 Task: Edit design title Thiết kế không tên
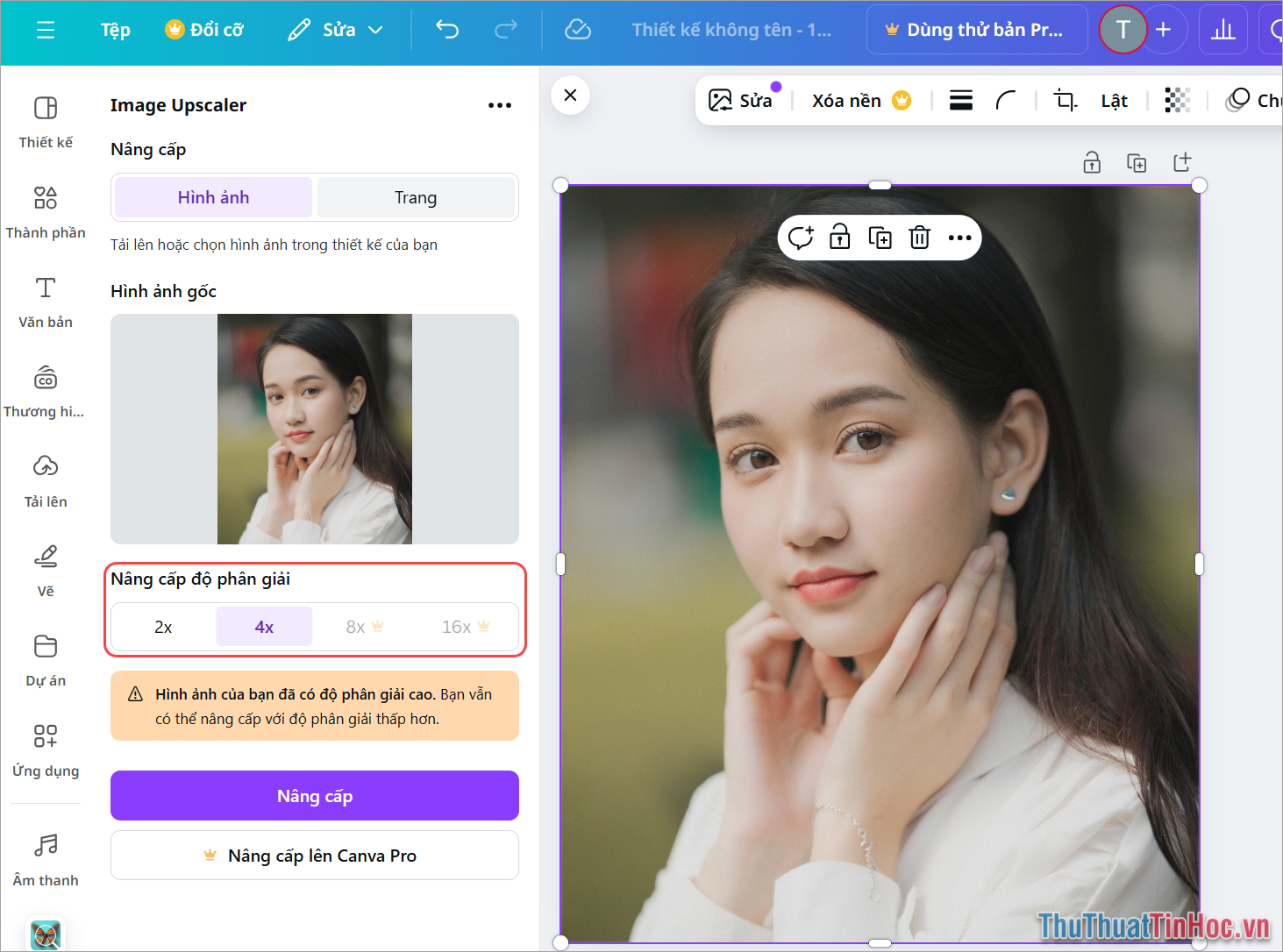[731, 30]
